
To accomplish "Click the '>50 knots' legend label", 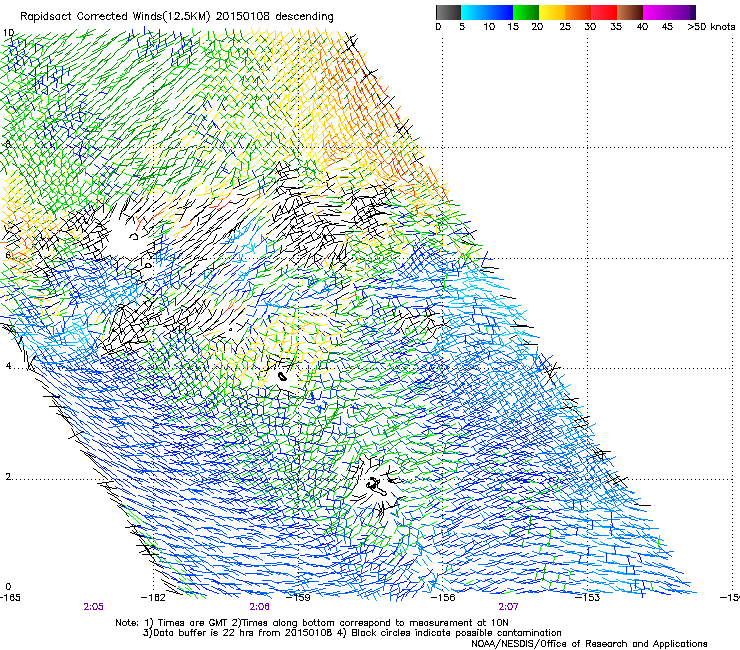I will pyautogui.click(x=711, y=27).
